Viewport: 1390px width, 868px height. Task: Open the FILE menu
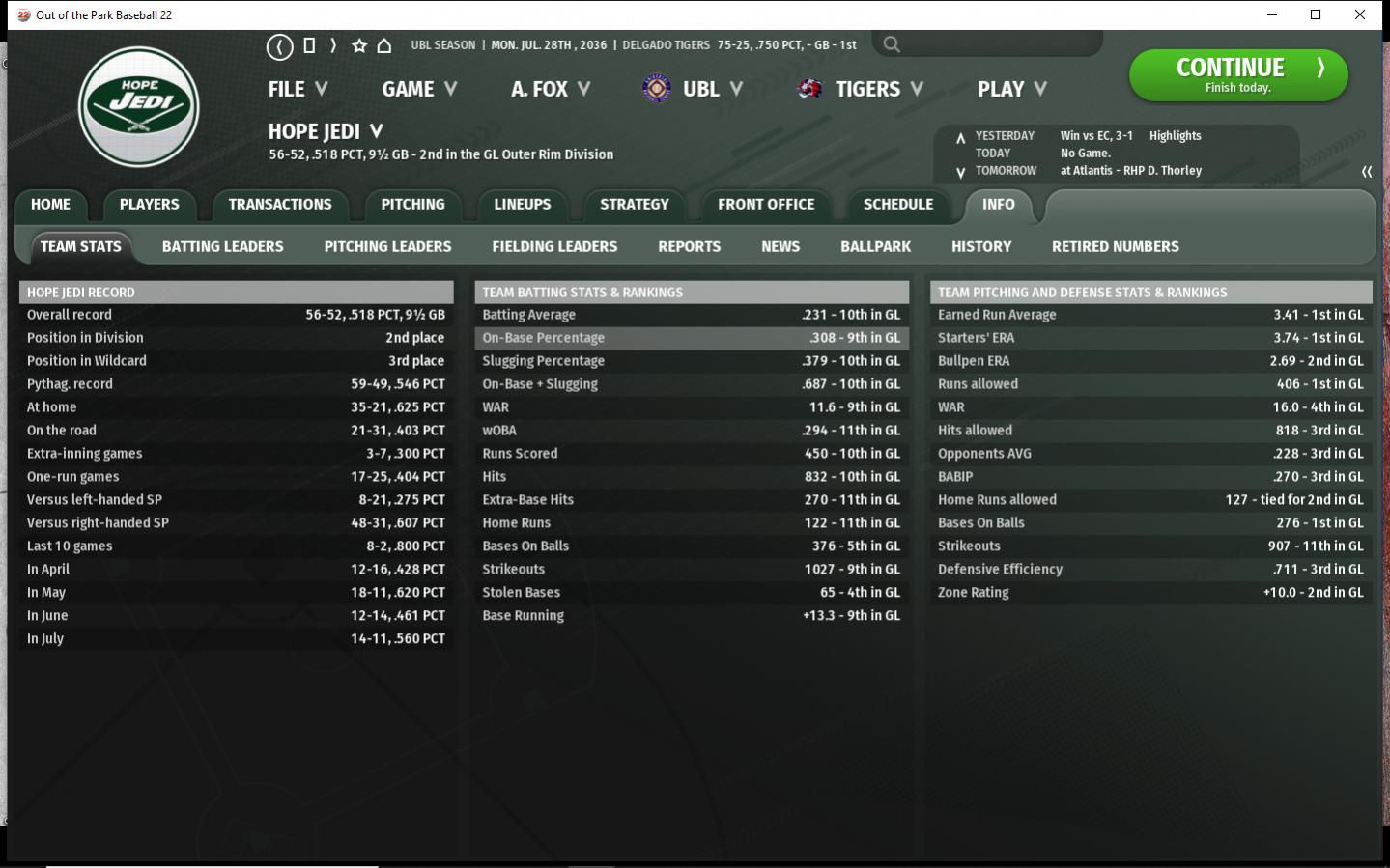click(x=298, y=89)
